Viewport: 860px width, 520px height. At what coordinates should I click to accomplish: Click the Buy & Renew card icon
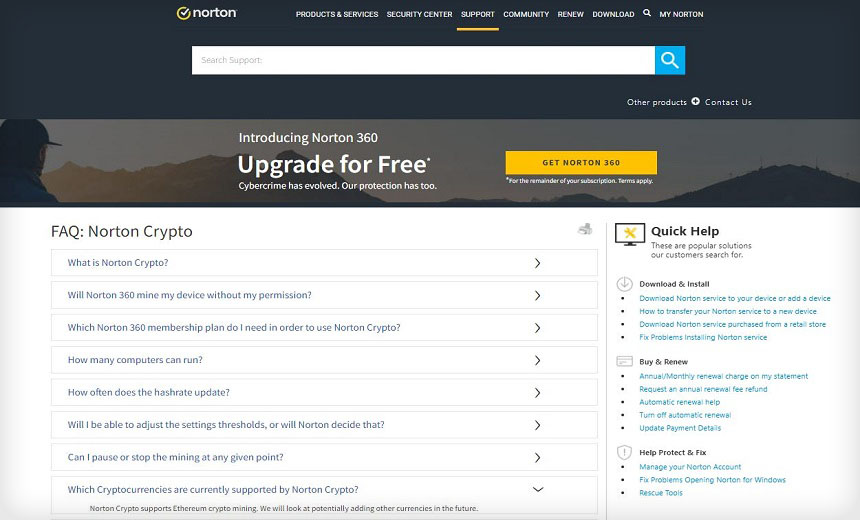point(624,361)
